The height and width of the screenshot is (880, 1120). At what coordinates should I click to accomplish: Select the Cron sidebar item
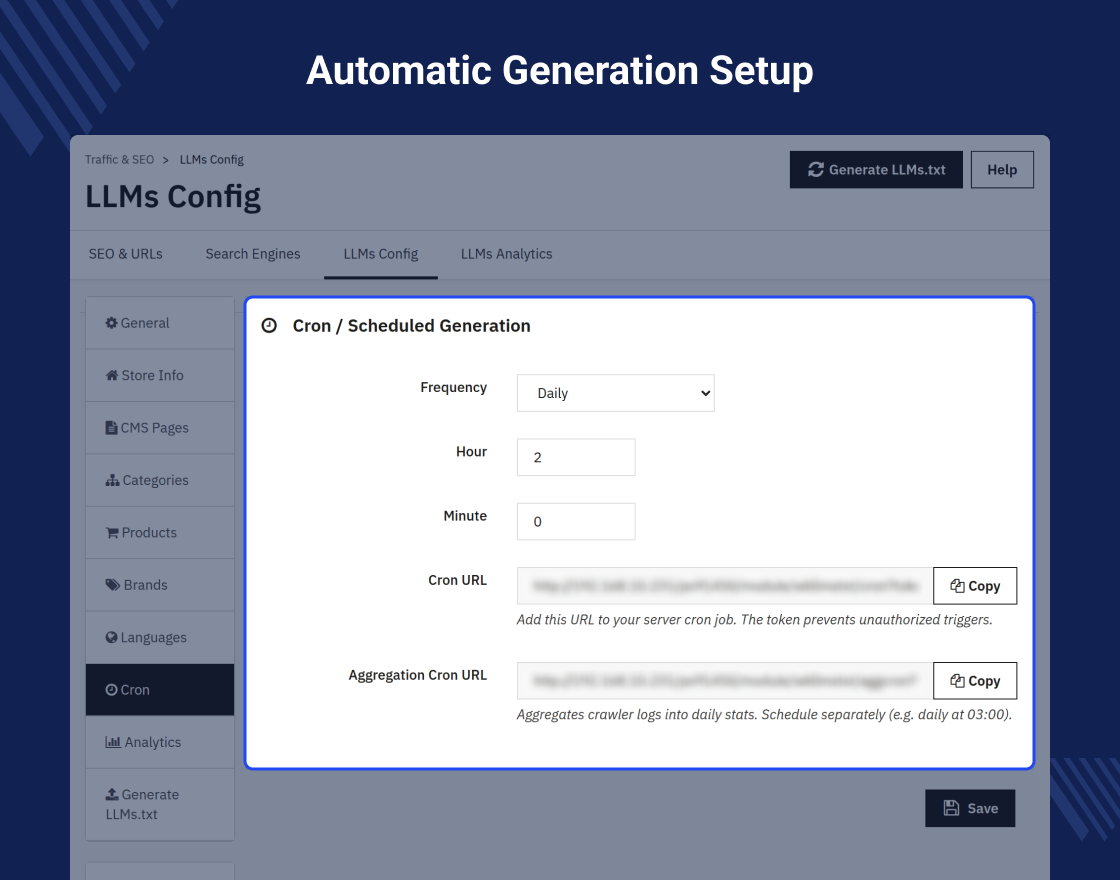point(160,689)
